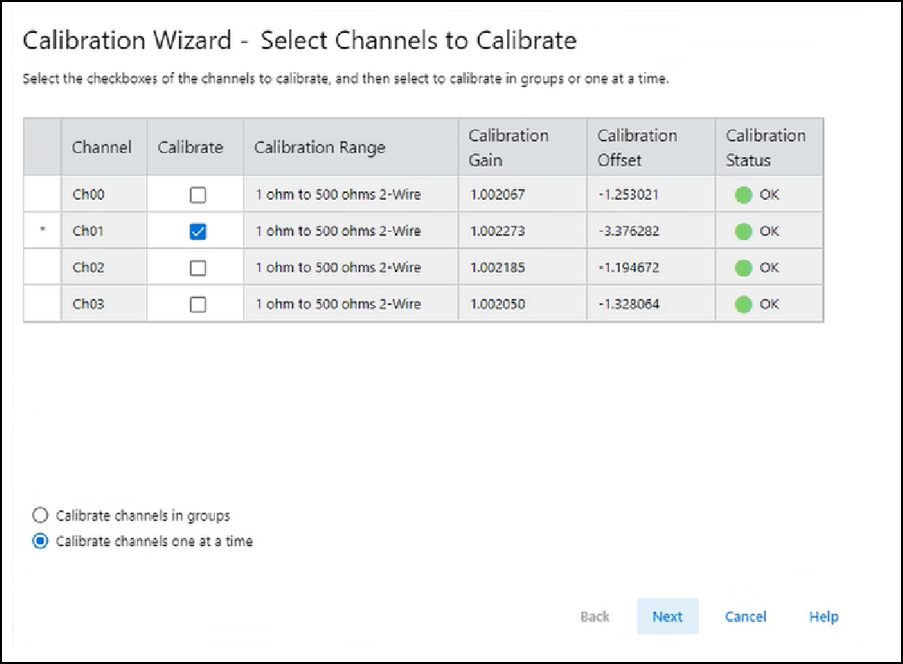Select the Ch01 row asterisk marker

[42, 232]
